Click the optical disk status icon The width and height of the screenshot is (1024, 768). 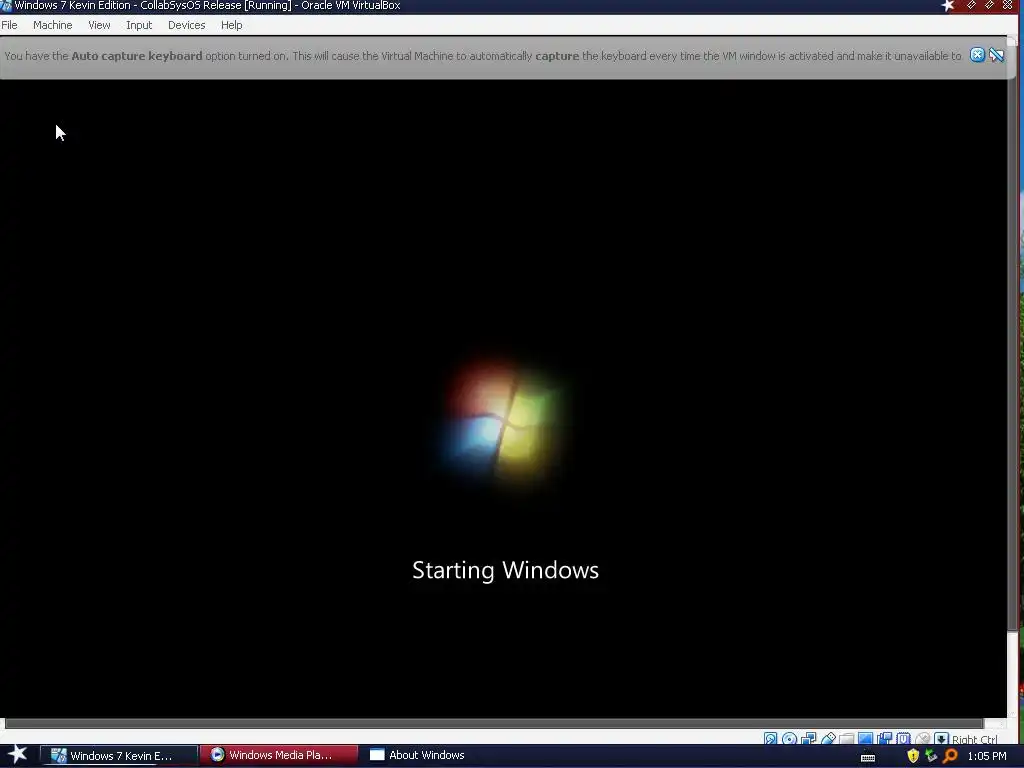coord(790,739)
